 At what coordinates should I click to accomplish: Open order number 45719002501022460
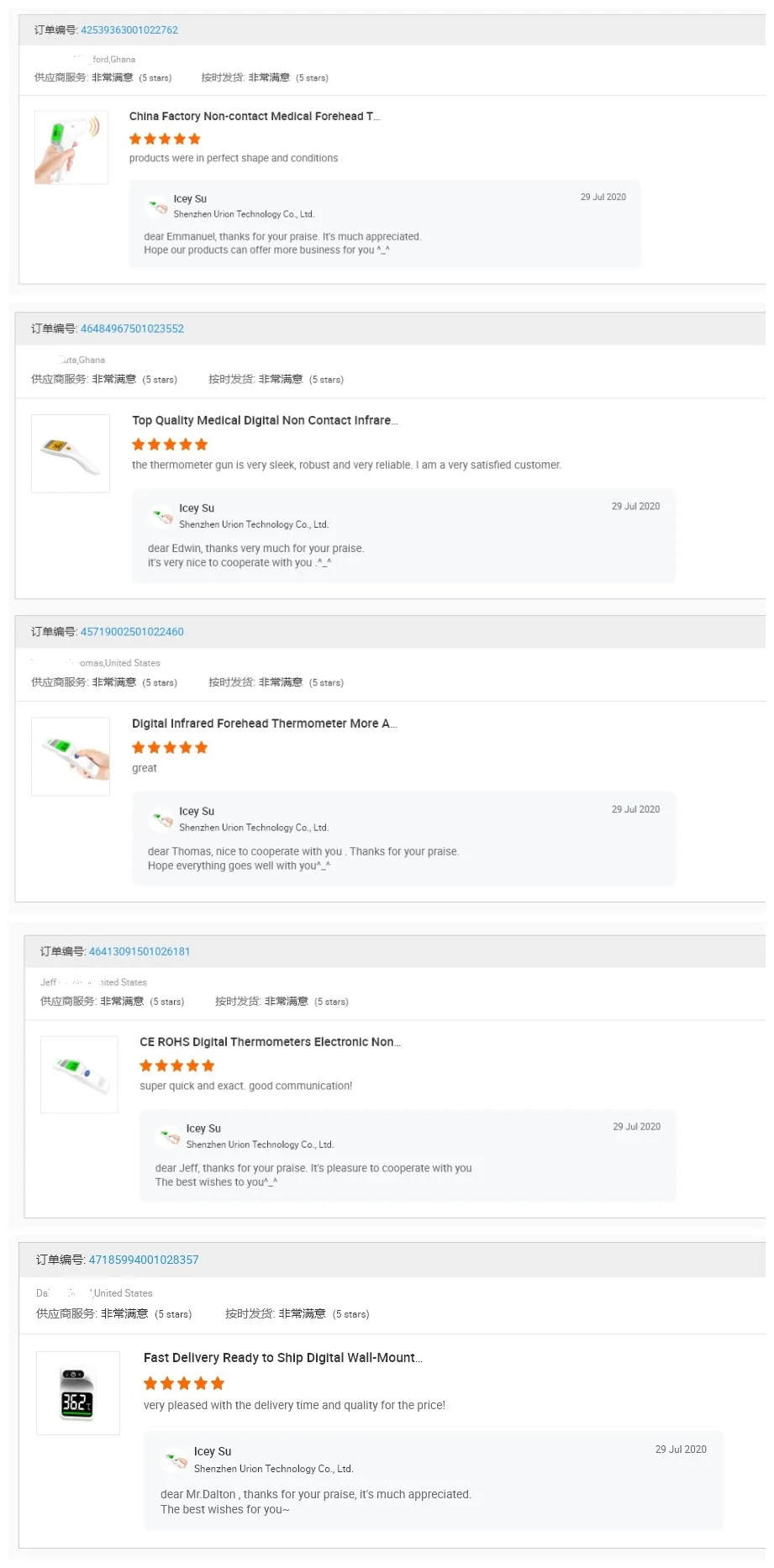click(132, 632)
